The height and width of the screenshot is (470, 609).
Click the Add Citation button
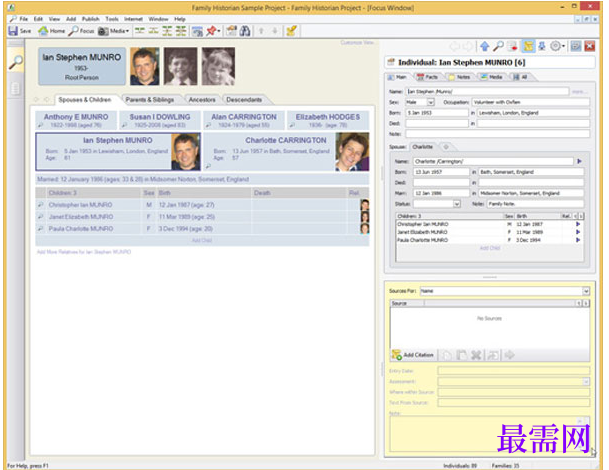point(412,355)
